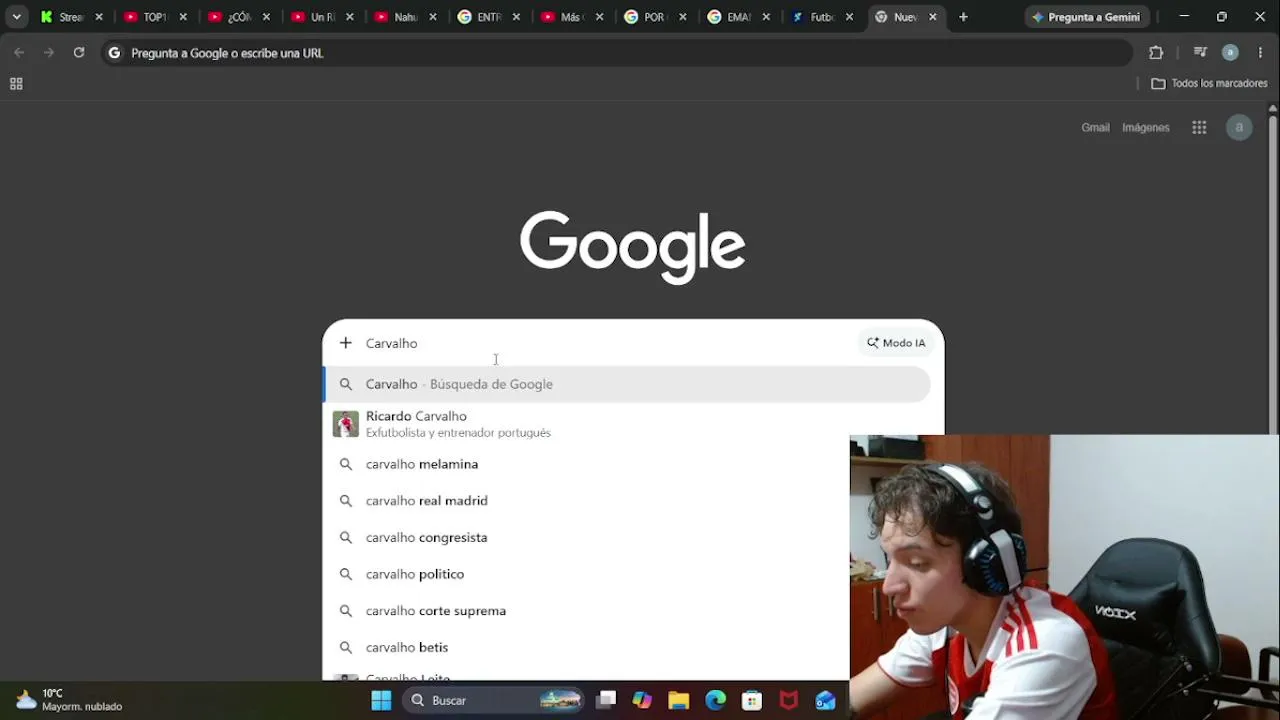
Task: Open Microsoft Store from the taskbar
Action: coord(752,700)
